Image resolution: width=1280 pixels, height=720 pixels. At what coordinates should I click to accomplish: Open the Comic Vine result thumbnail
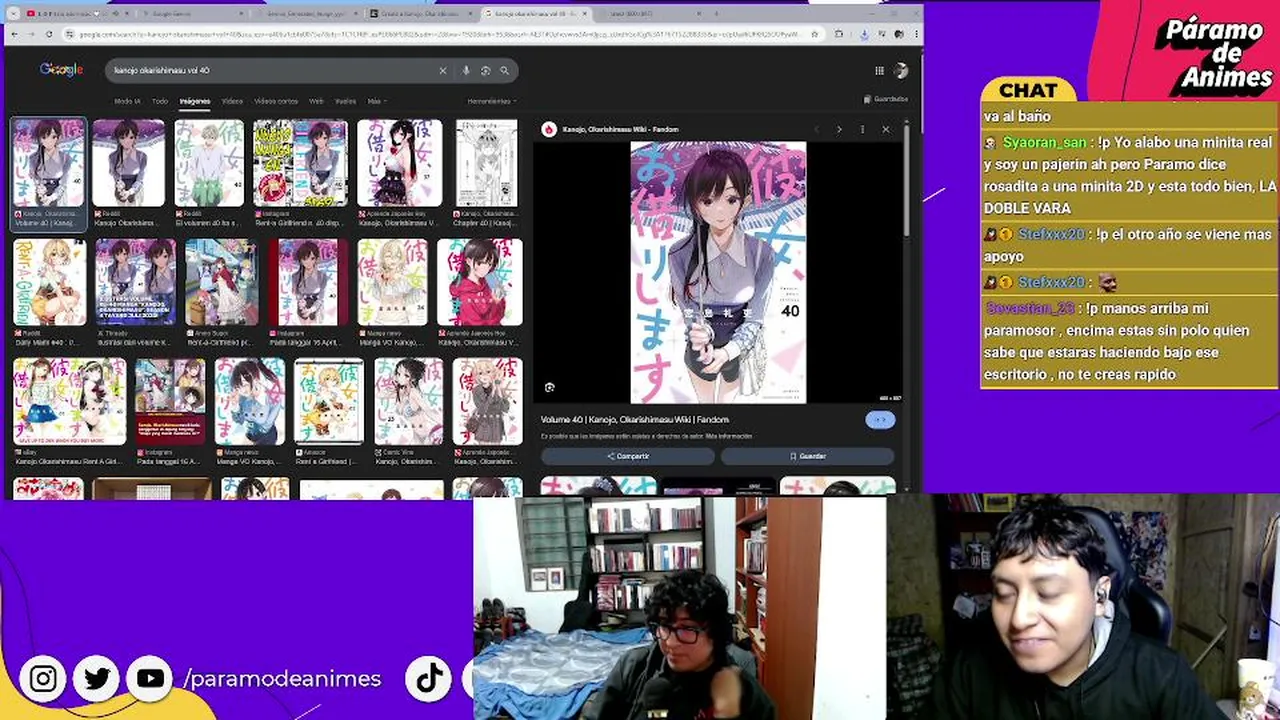(x=408, y=401)
